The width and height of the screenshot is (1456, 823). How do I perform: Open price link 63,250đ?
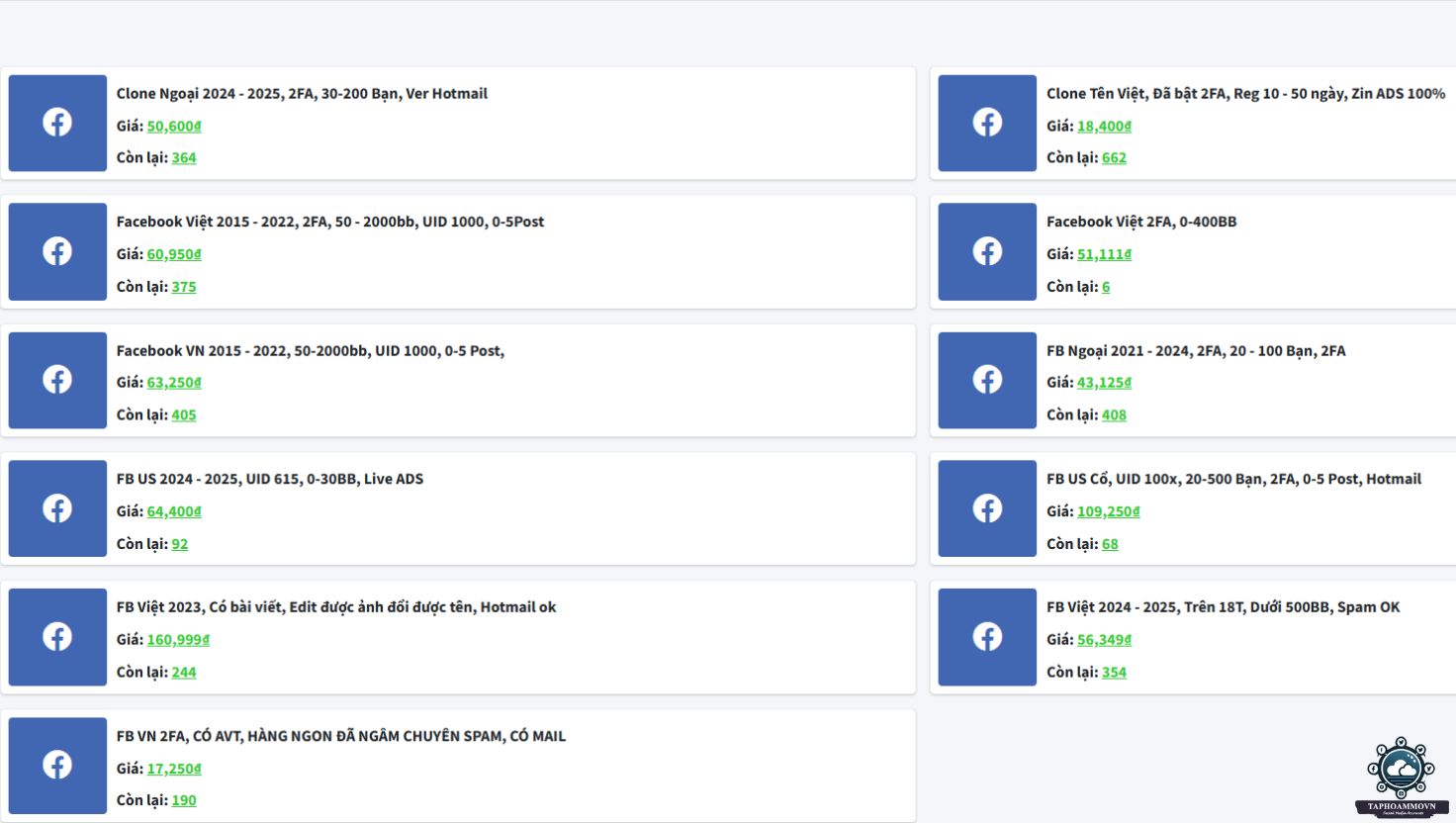(174, 383)
